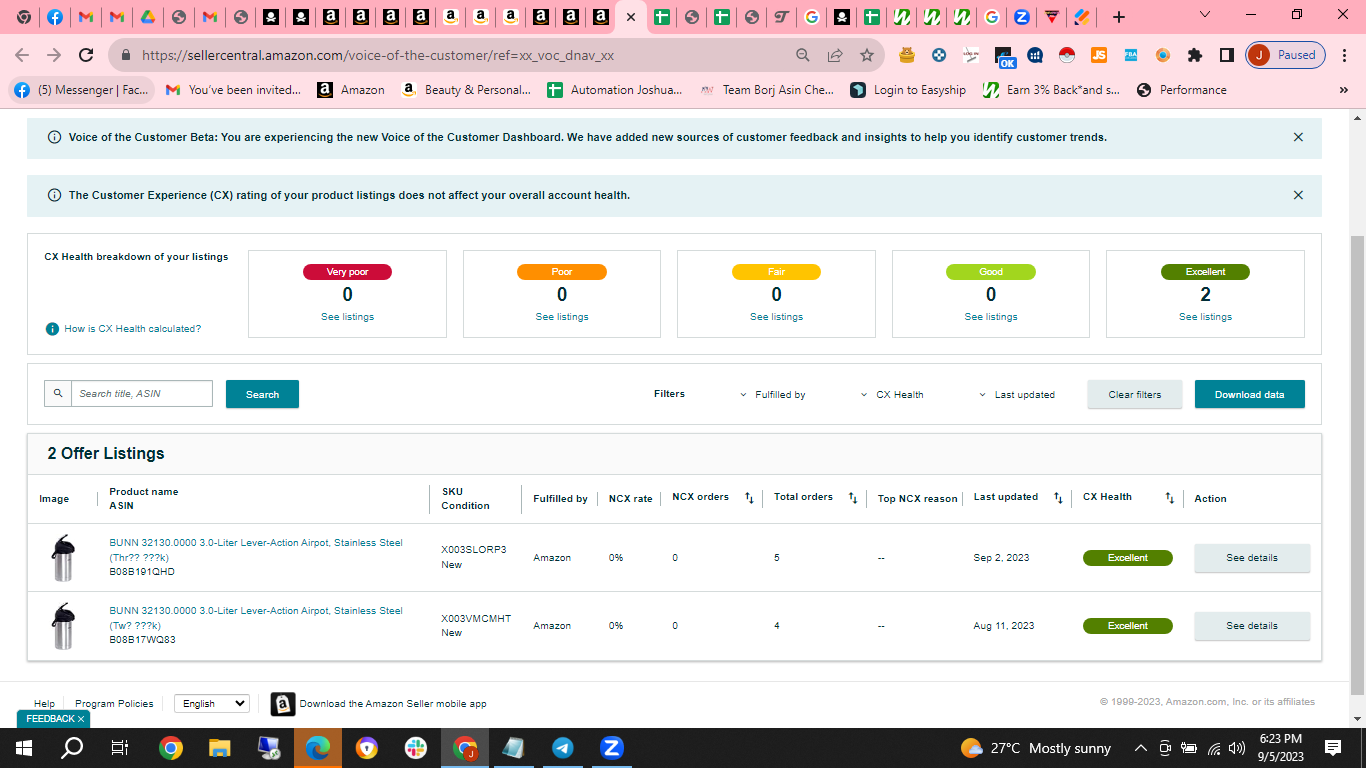Screen dimensions: 1366x768
Task: Open How is CX Health calculated link
Action: 133,329
